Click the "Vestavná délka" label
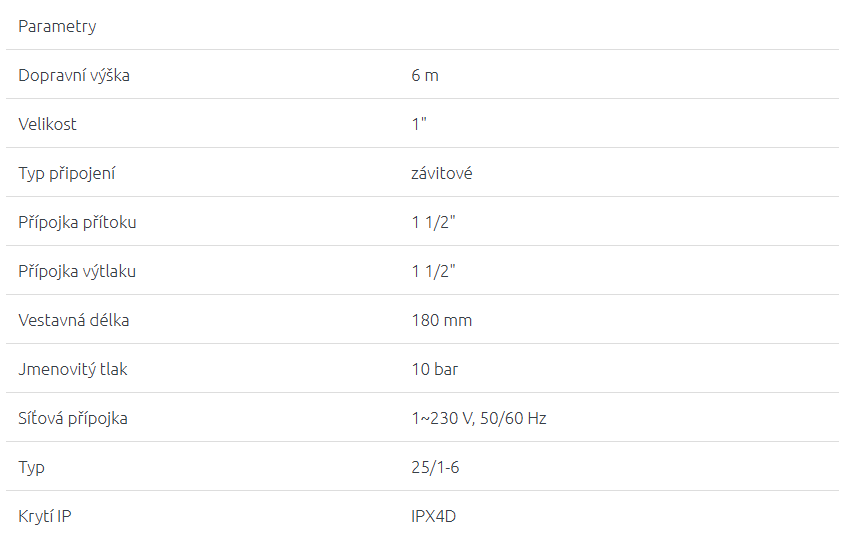The height and width of the screenshot is (540, 860). click(x=74, y=320)
